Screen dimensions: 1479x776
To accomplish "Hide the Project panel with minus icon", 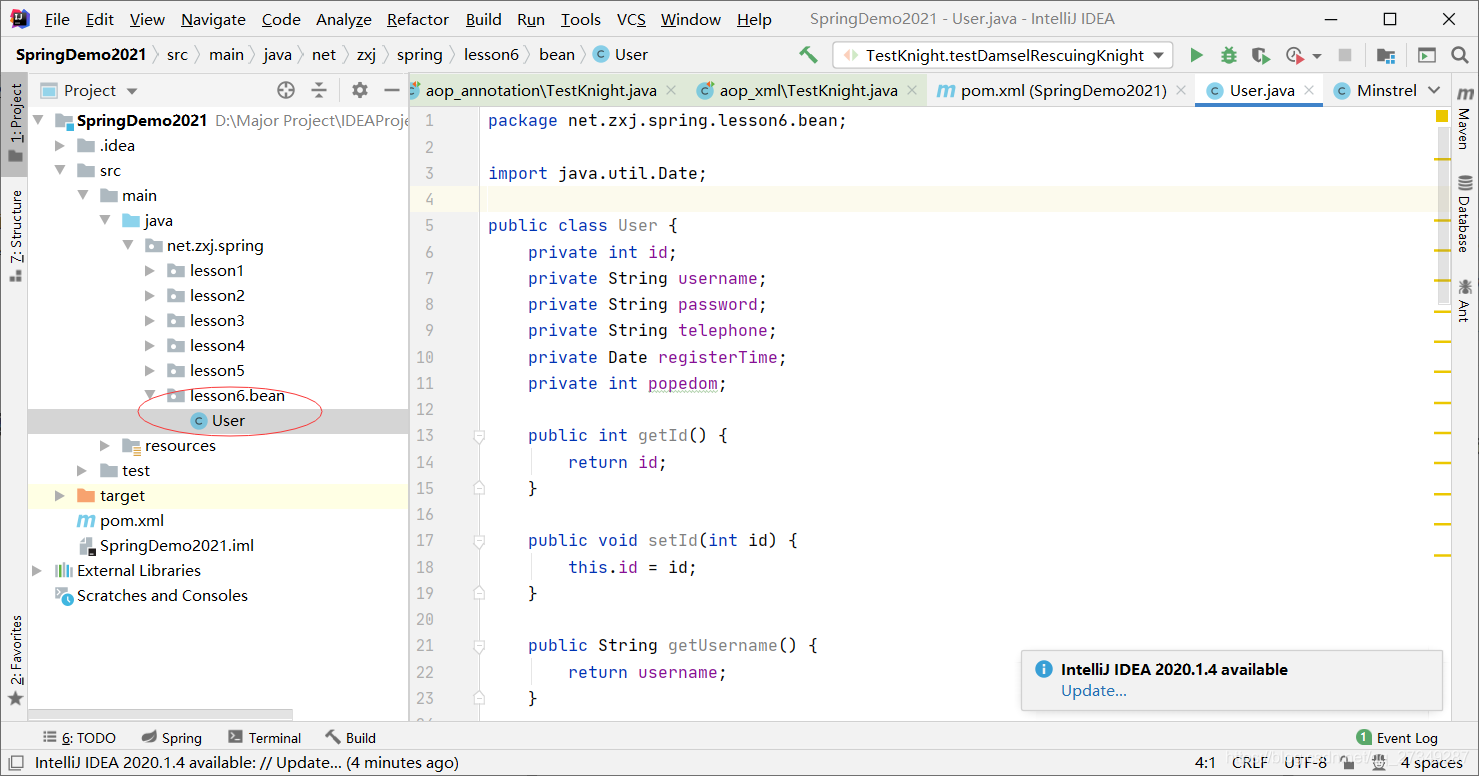I will click(x=392, y=90).
